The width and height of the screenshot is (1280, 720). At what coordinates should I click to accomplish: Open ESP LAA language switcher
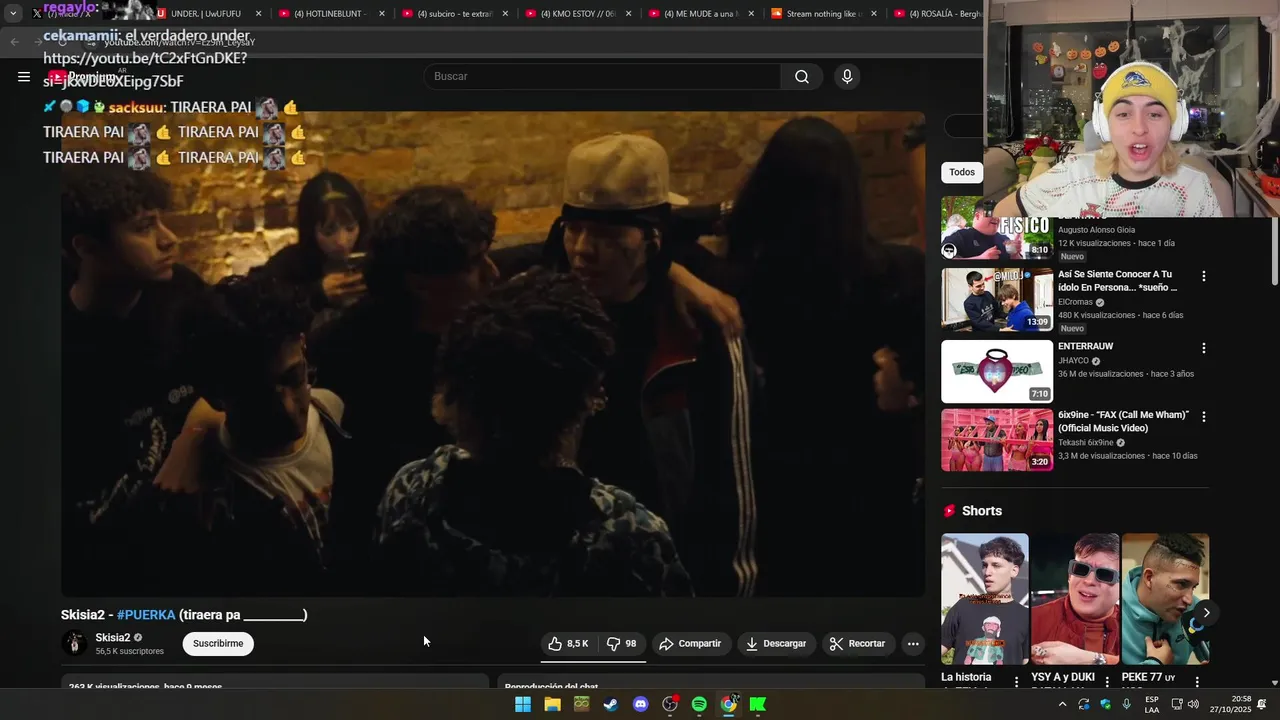(x=1152, y=704)
